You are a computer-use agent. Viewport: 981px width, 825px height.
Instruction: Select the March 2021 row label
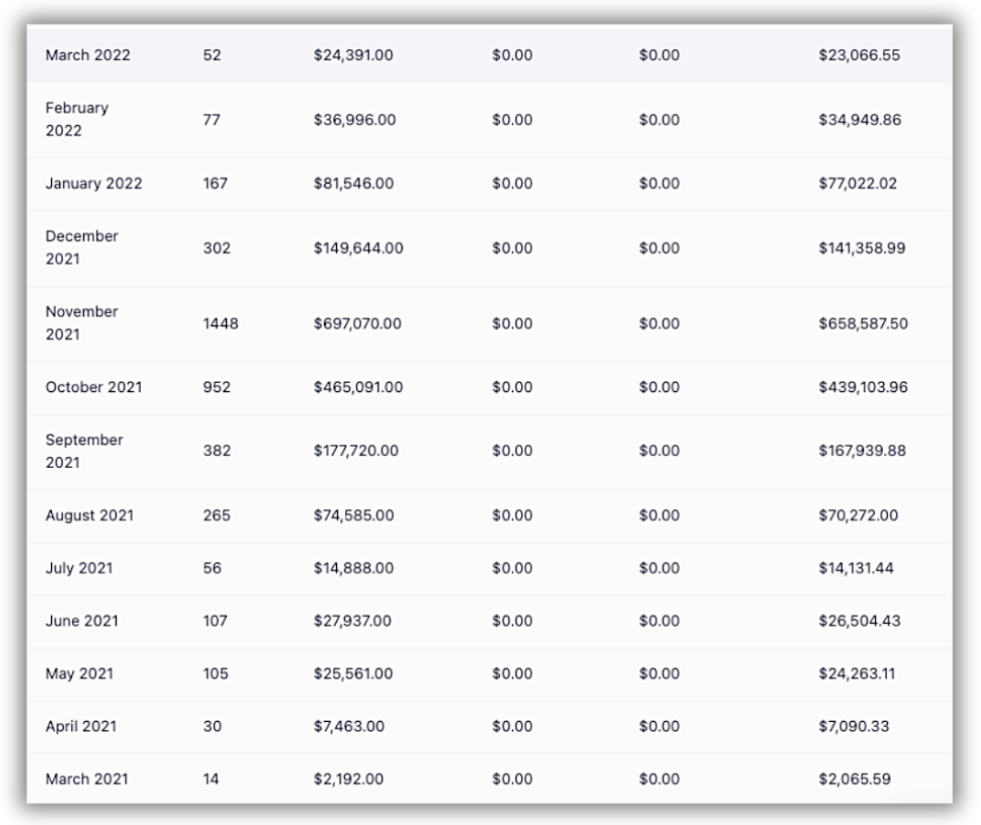pos(86,779)
